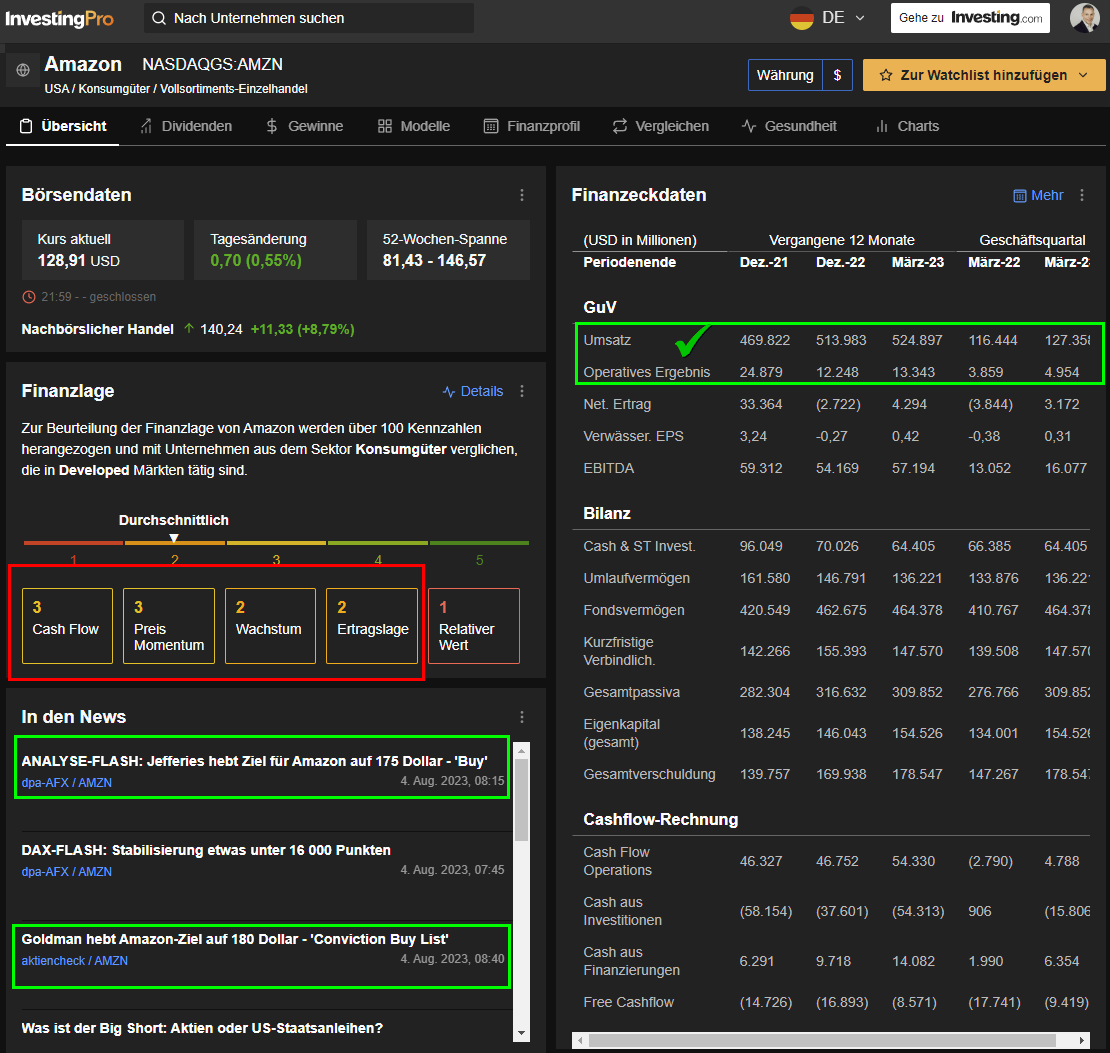Select the Relativer Wert score card
This screenshot has width=1110, height=1053.
click(474, 626)
